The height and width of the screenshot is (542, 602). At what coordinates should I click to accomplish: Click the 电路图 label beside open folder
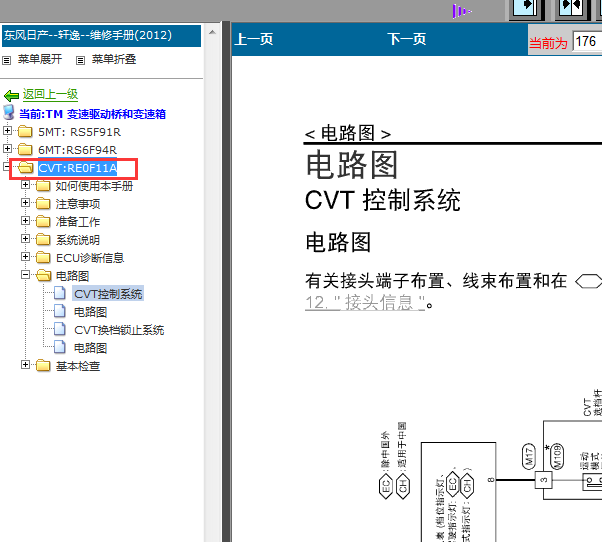pyautogui.click(x=73, y=276)
